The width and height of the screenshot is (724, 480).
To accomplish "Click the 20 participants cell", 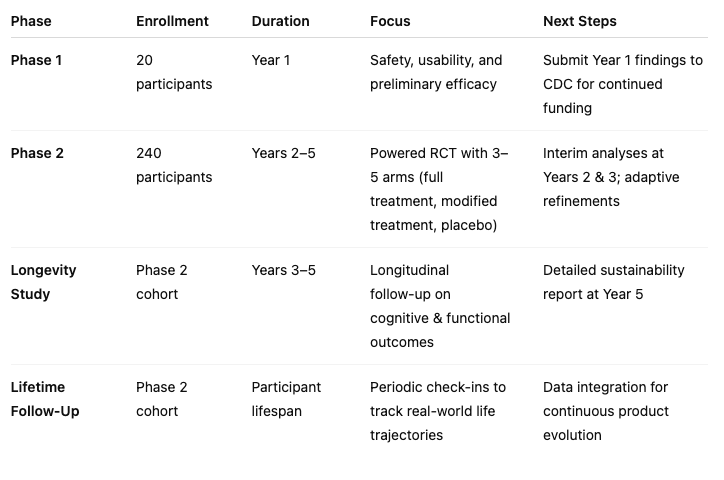I will 174,72.
